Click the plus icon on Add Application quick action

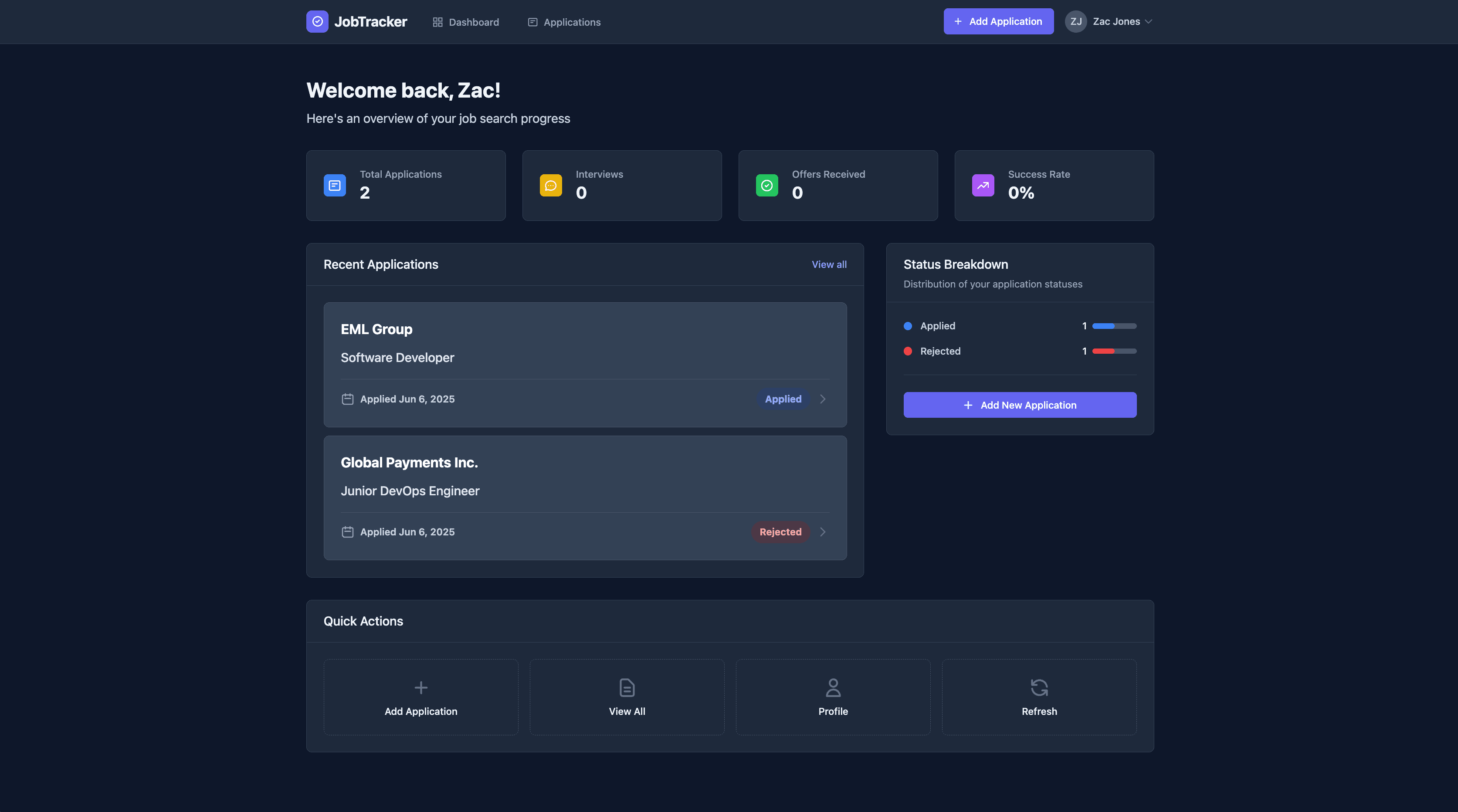pos(420,687)
